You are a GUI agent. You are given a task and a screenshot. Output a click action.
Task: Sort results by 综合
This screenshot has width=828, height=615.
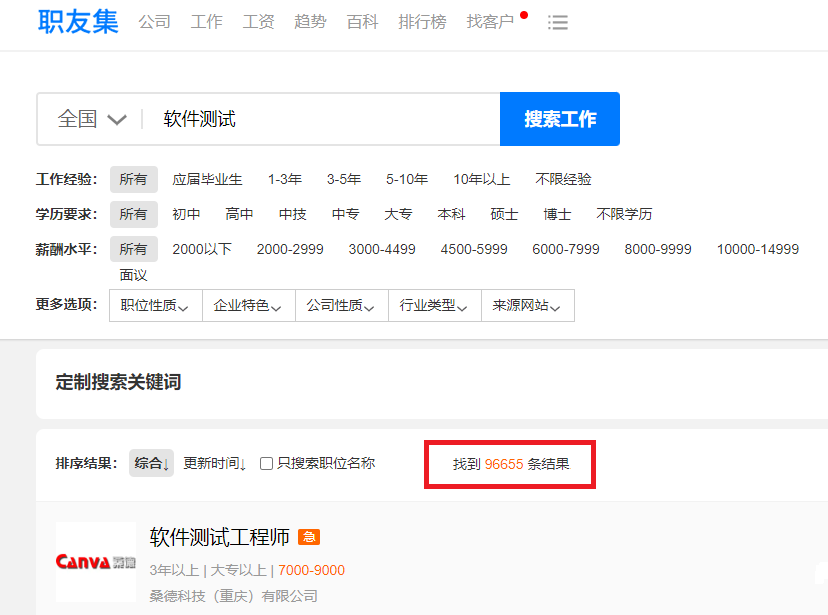152,463
